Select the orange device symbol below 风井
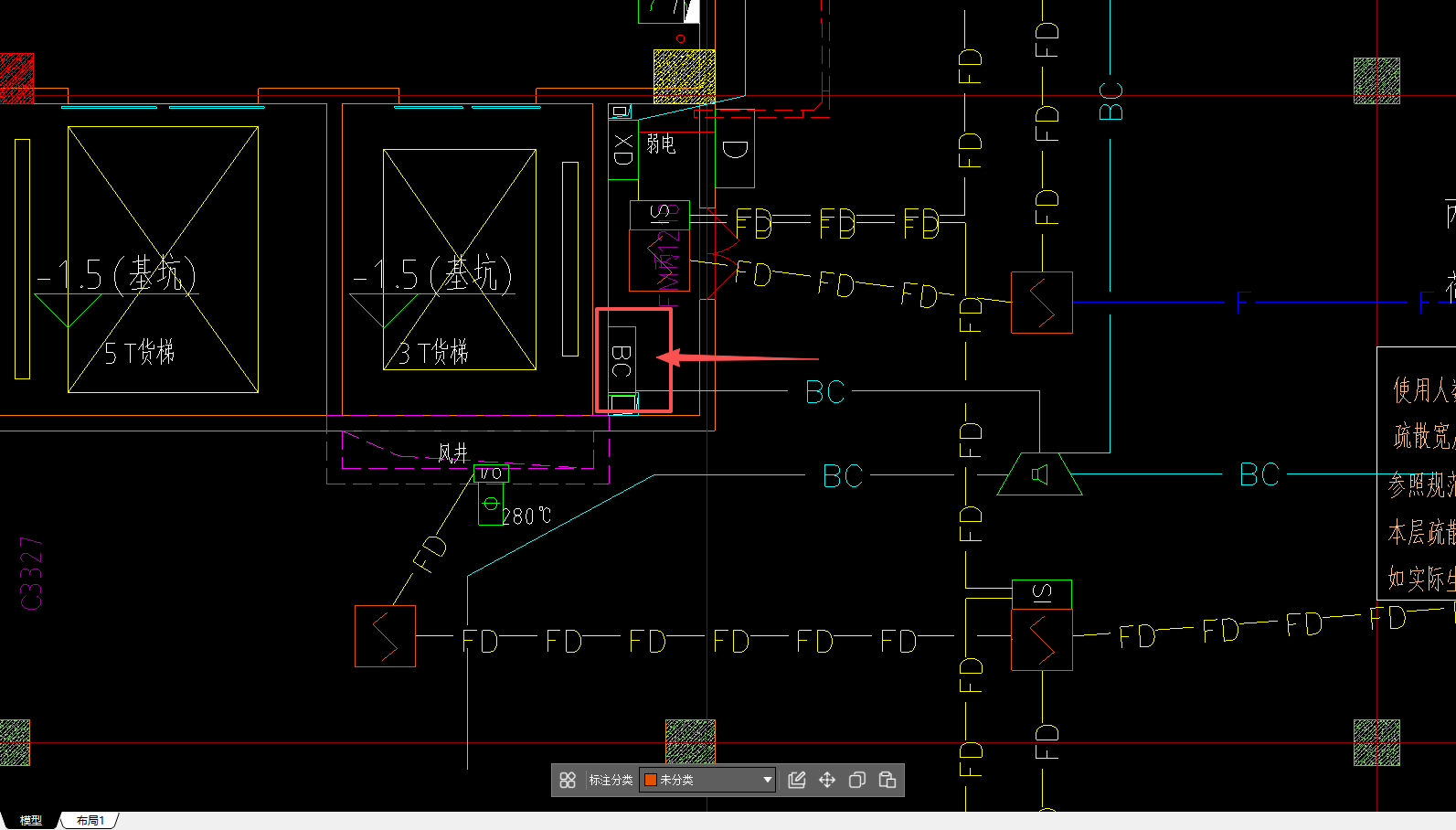Image resolution: width=1456 pixels, height=830 pixels. (x=385, y=636)
